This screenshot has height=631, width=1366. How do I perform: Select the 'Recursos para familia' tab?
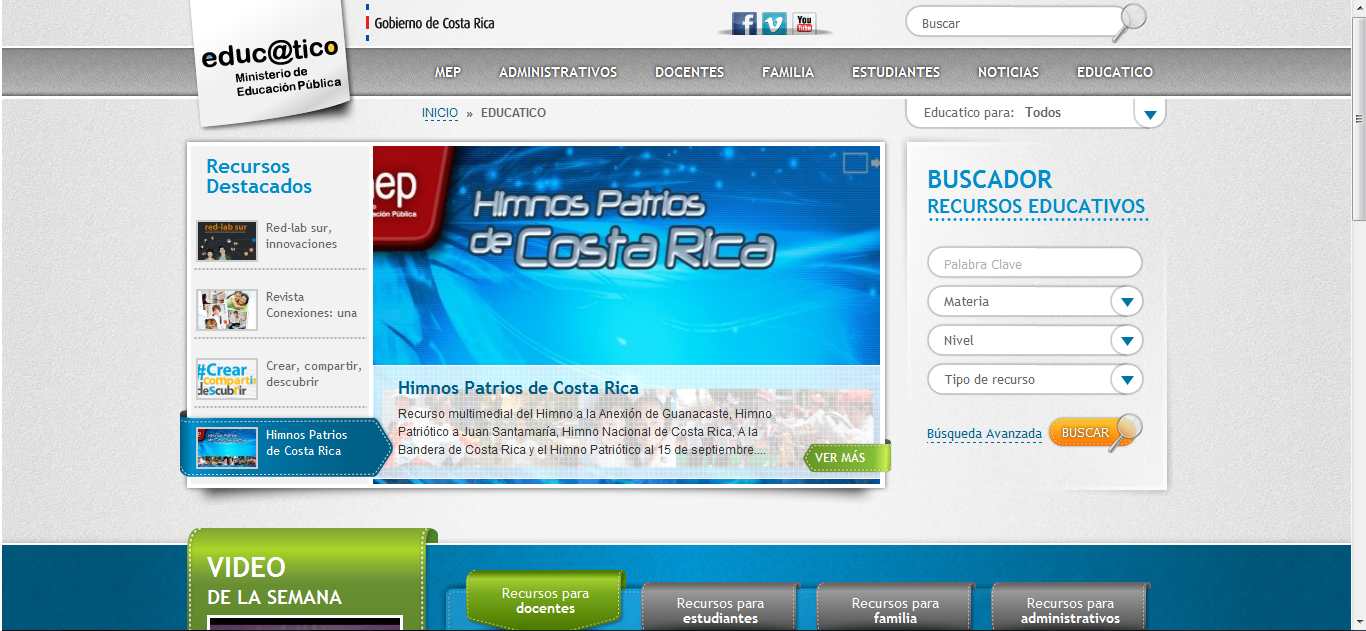(x=895, y=608)
